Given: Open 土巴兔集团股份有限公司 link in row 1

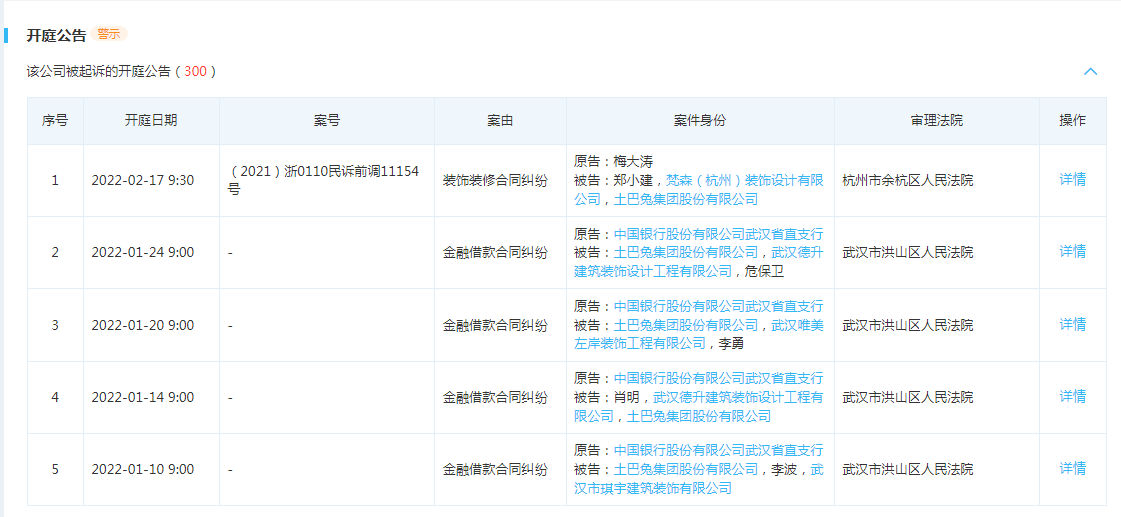Looking at the screenshot, I should pyautogui.click(x=686, y=200).
